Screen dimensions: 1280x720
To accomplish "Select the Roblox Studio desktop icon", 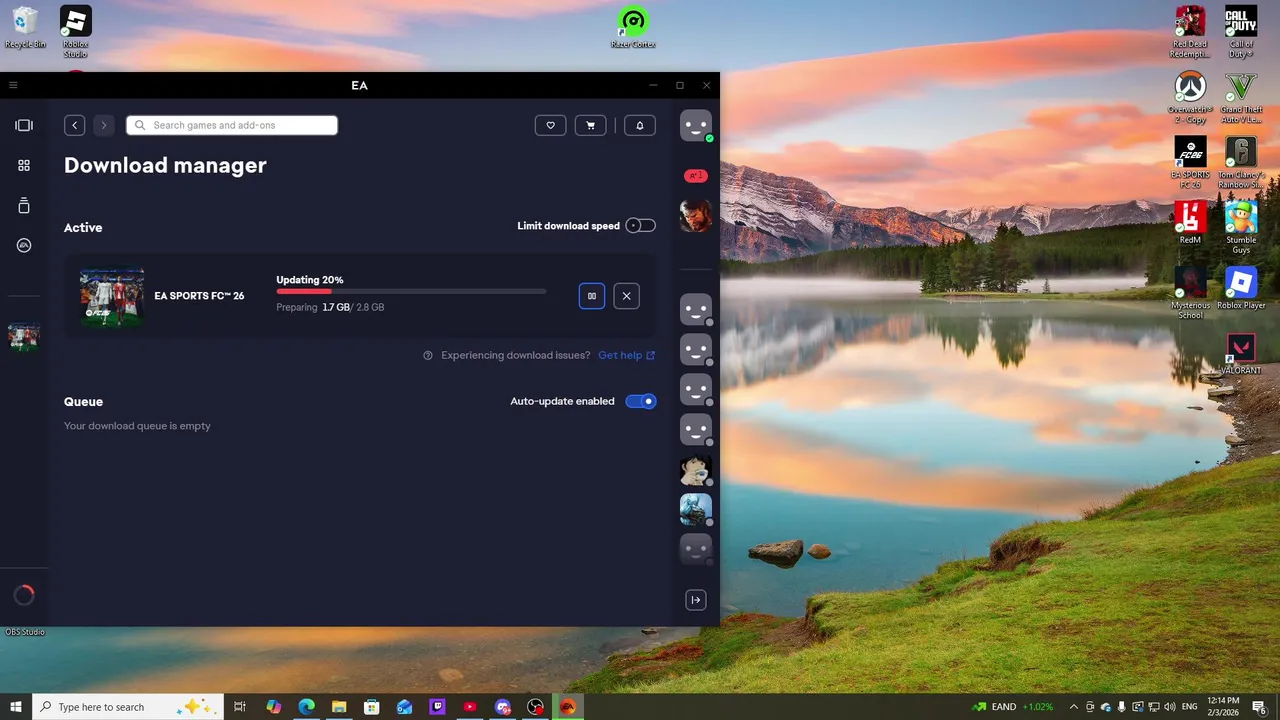I will [x=76, y=31].
